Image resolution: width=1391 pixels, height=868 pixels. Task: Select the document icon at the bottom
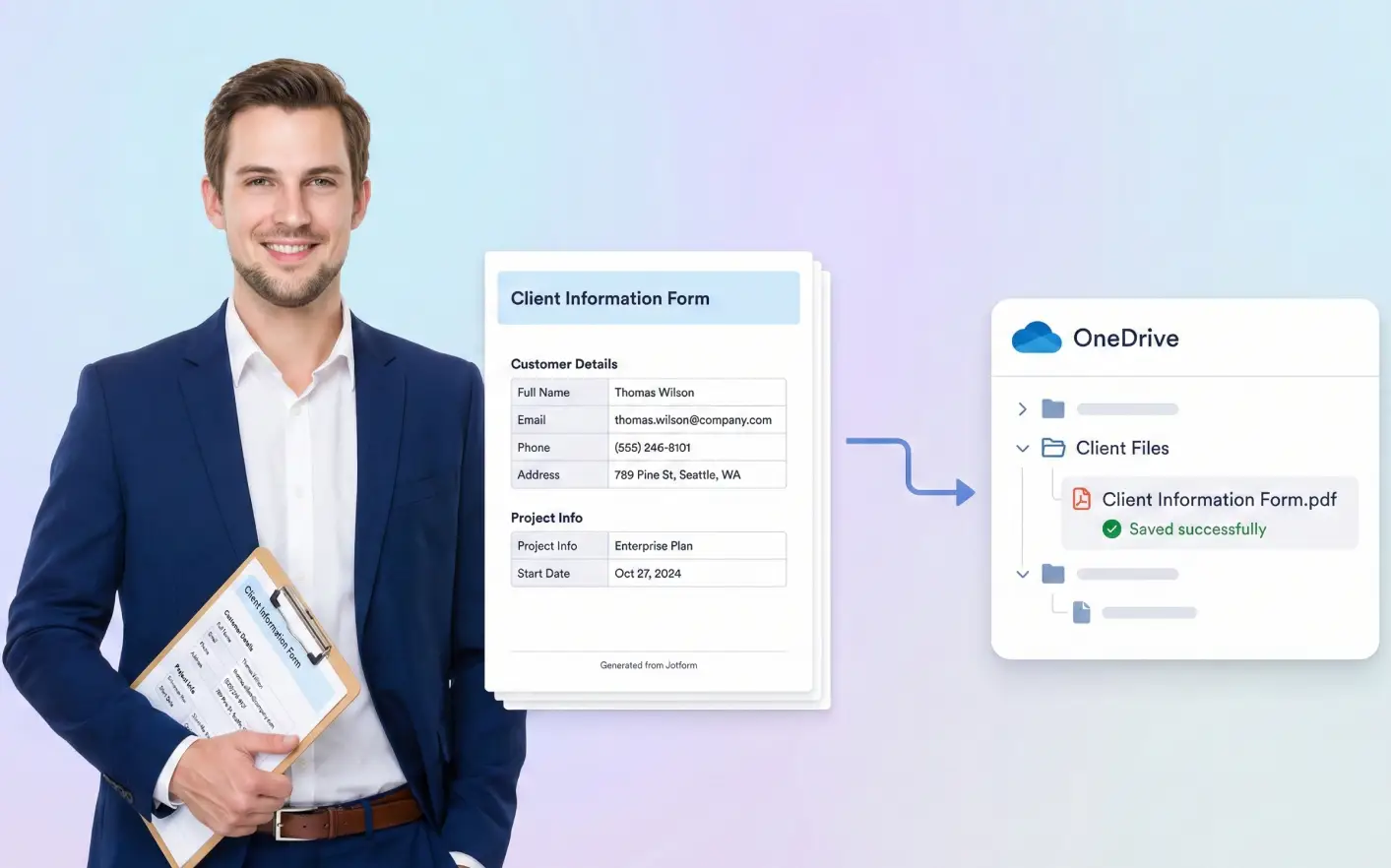(x=1081, y=611)
